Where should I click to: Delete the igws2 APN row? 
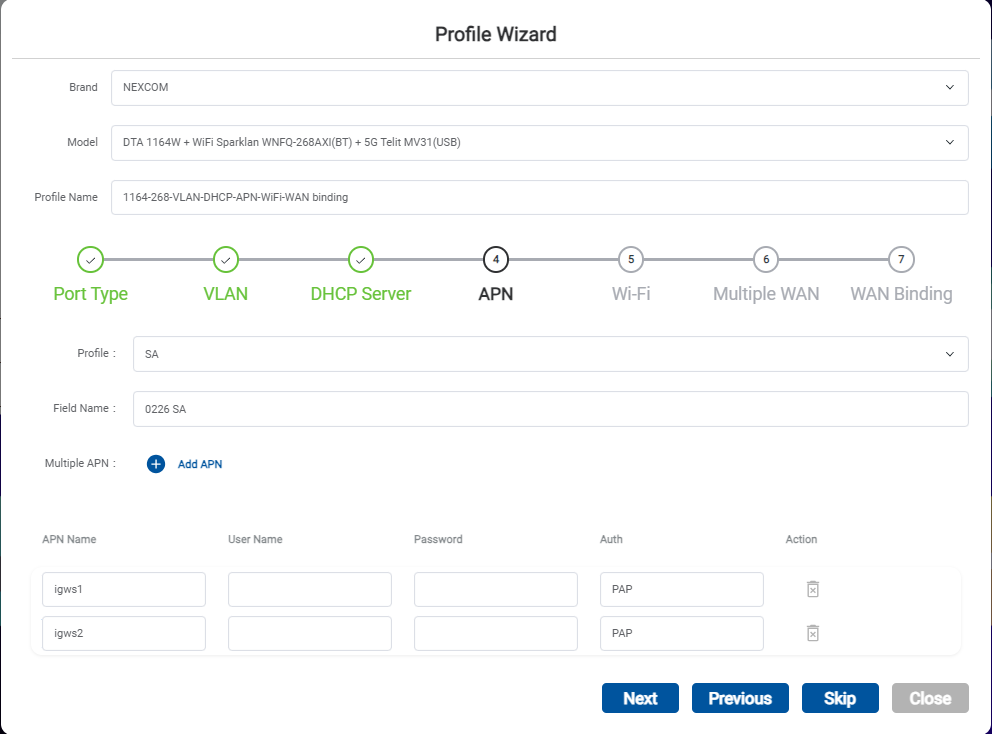tap(813, 633)
